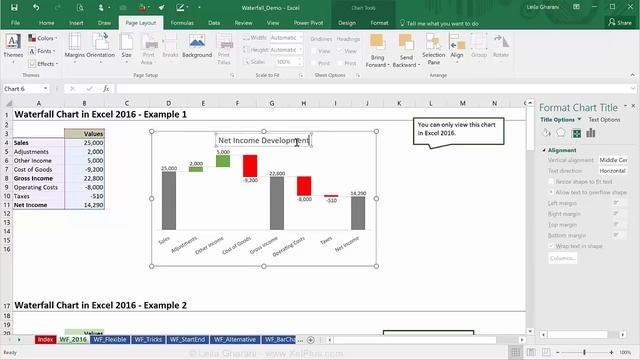The width and height of the screenshot is (640, 360).
Task: Open the Group objects menu
Action: coord(479,48)
